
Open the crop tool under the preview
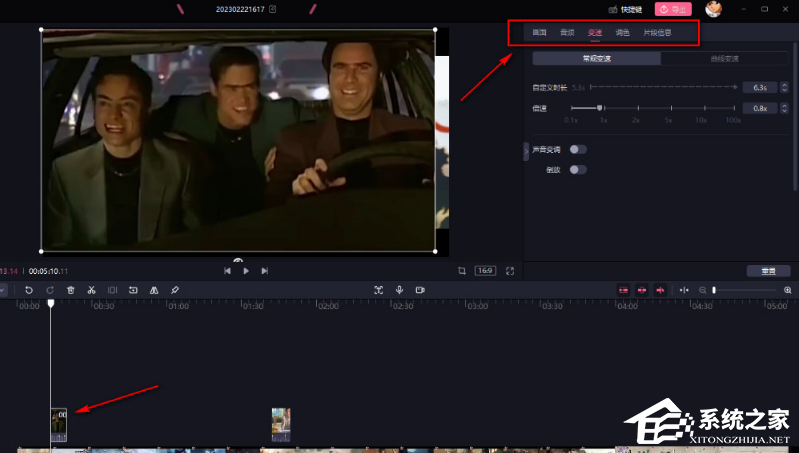pos(462,271)
